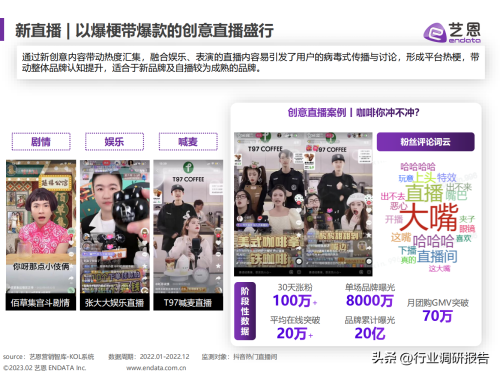
Task: Click the description paragraph starting 通过新创意内容
Action: coord(250,63)
